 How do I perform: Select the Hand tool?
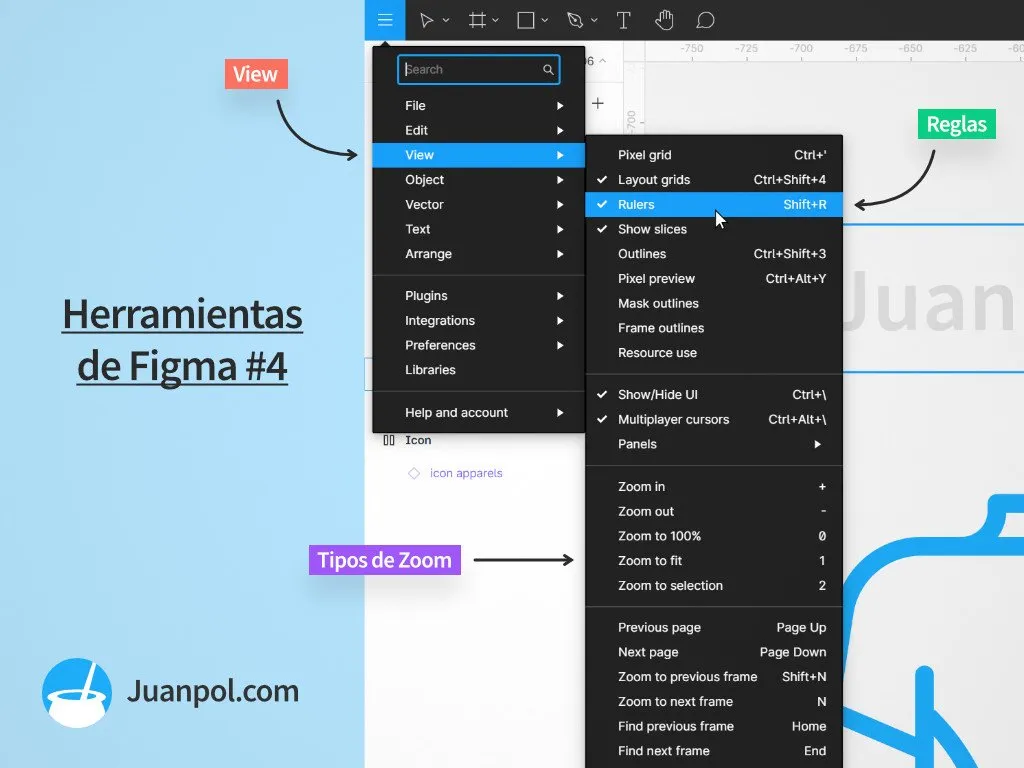[664, 20]
